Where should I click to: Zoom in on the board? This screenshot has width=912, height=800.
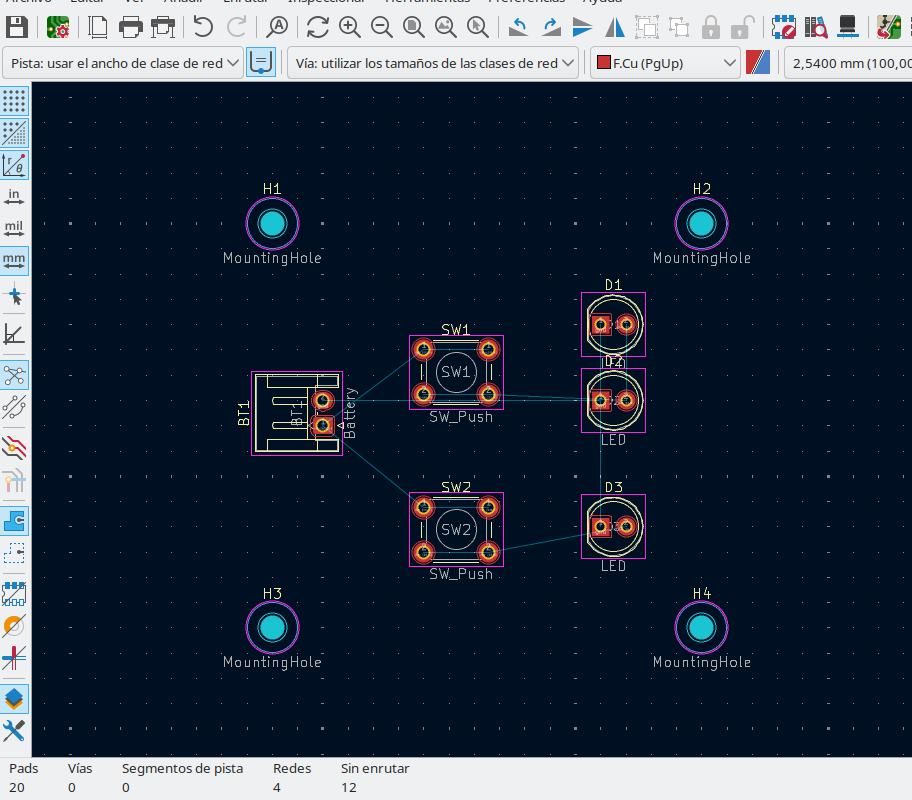[x=350, y=27]
